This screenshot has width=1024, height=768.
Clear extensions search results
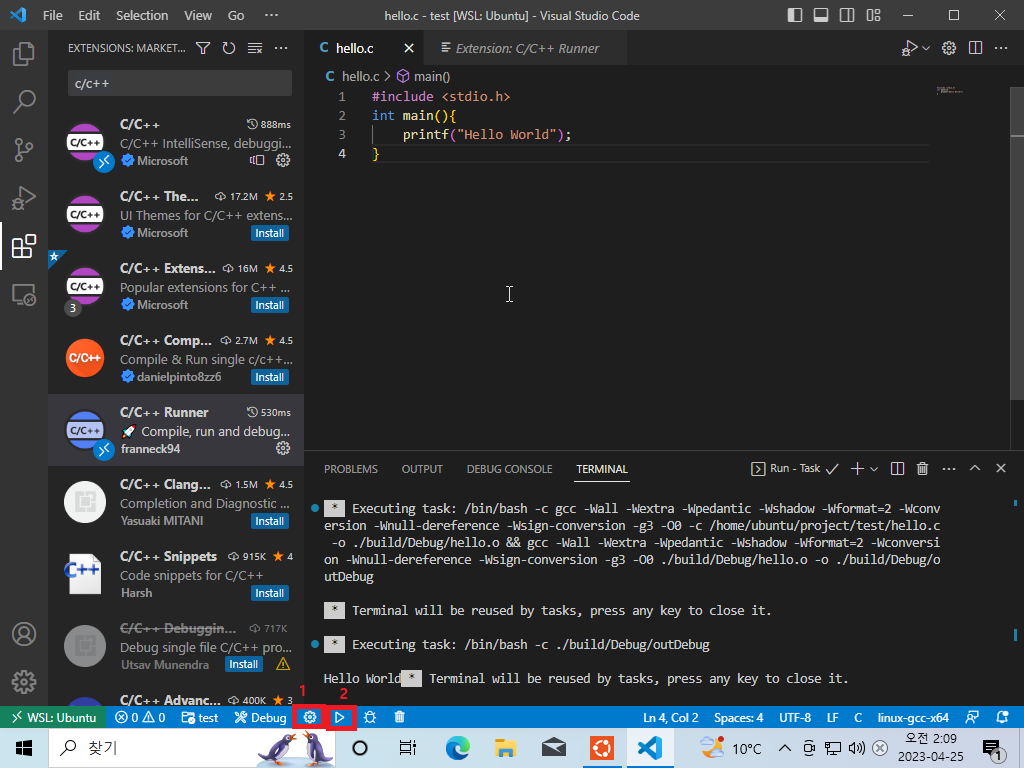[255, 48]
